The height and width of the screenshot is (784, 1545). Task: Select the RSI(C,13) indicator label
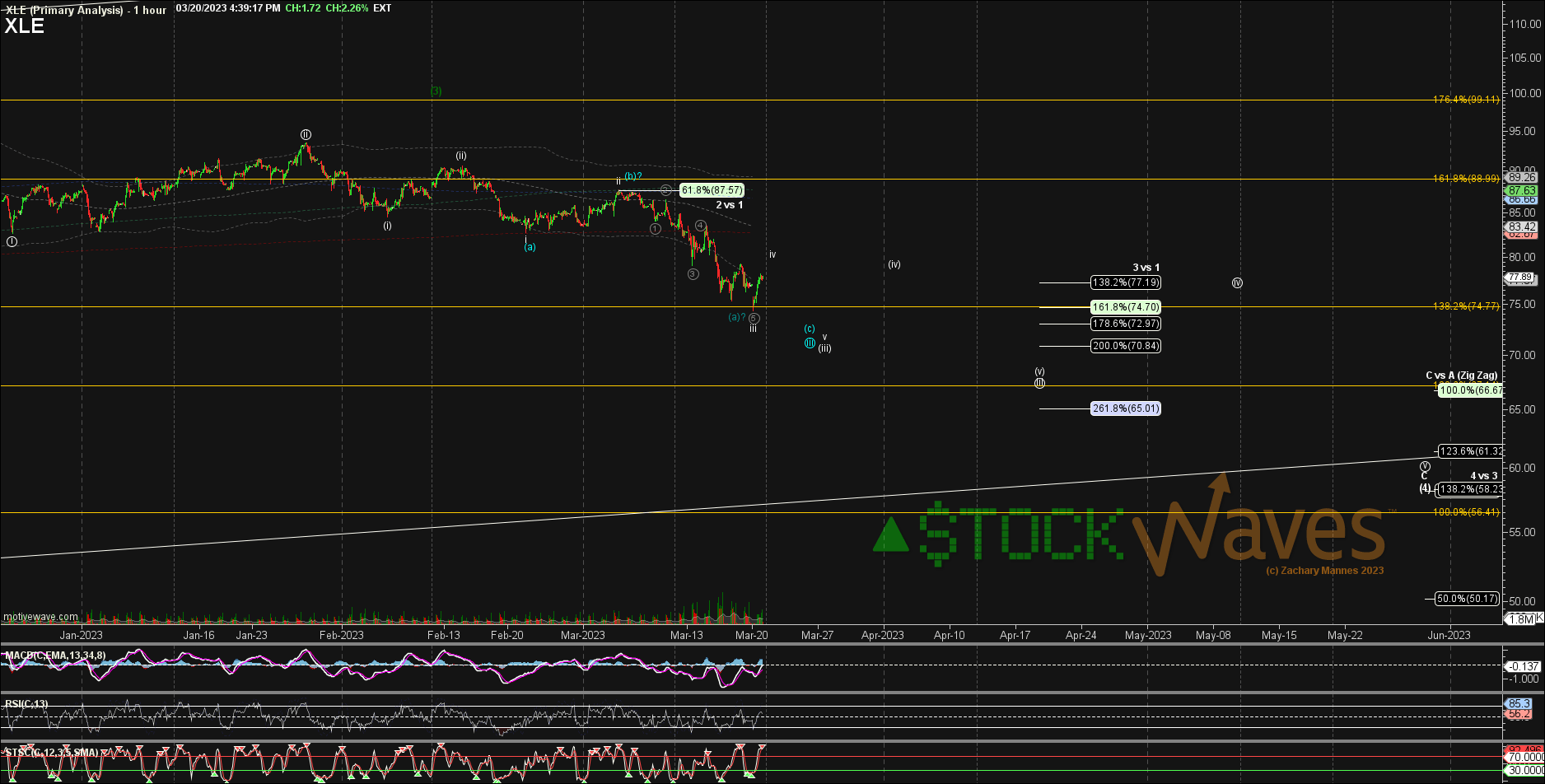coord(26,703)
